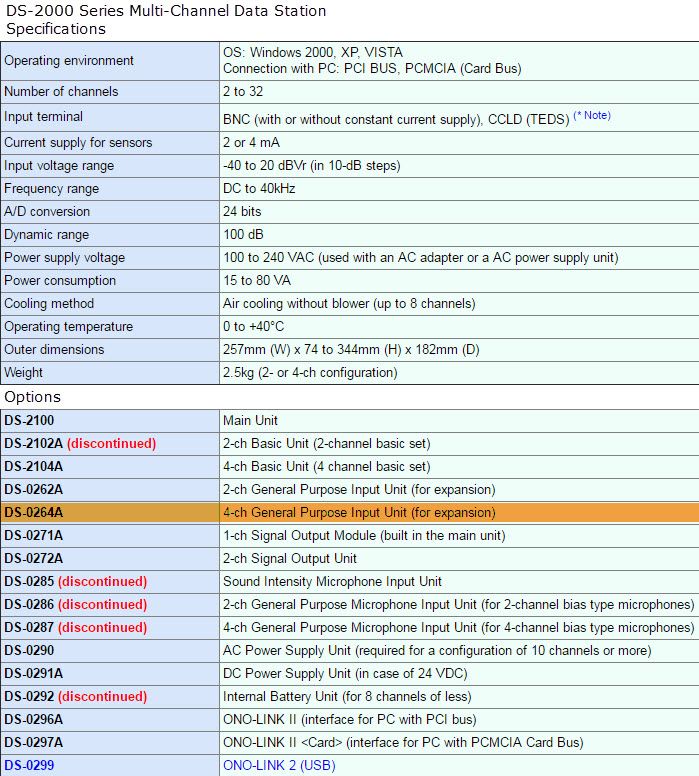Click the 'Frequency range' label
The image size is (699, 776).
point(51,189)
